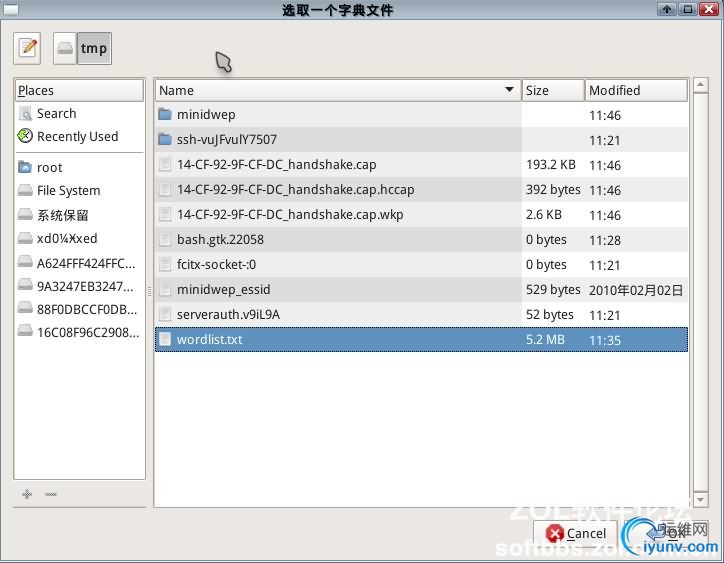Screen dimensions: 724x563
Task: Go to root folder in Places
Action: [x=79, y=167]
